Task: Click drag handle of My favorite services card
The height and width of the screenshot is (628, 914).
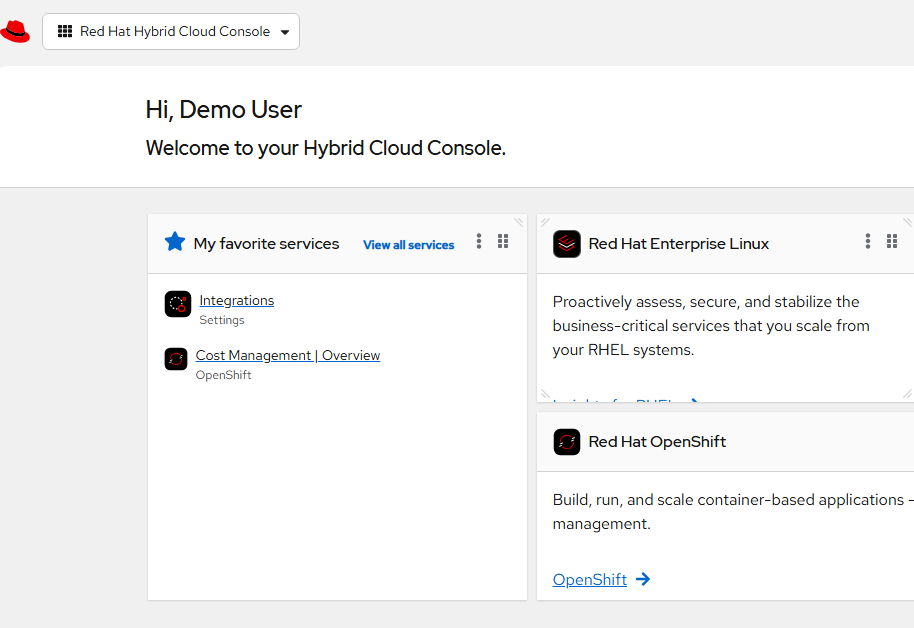Action: pos(503,241)
